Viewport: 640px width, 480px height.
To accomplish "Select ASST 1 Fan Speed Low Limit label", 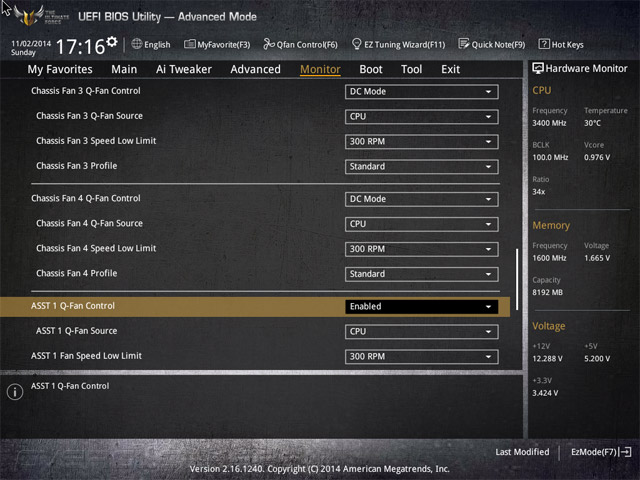I will (86, 356).
